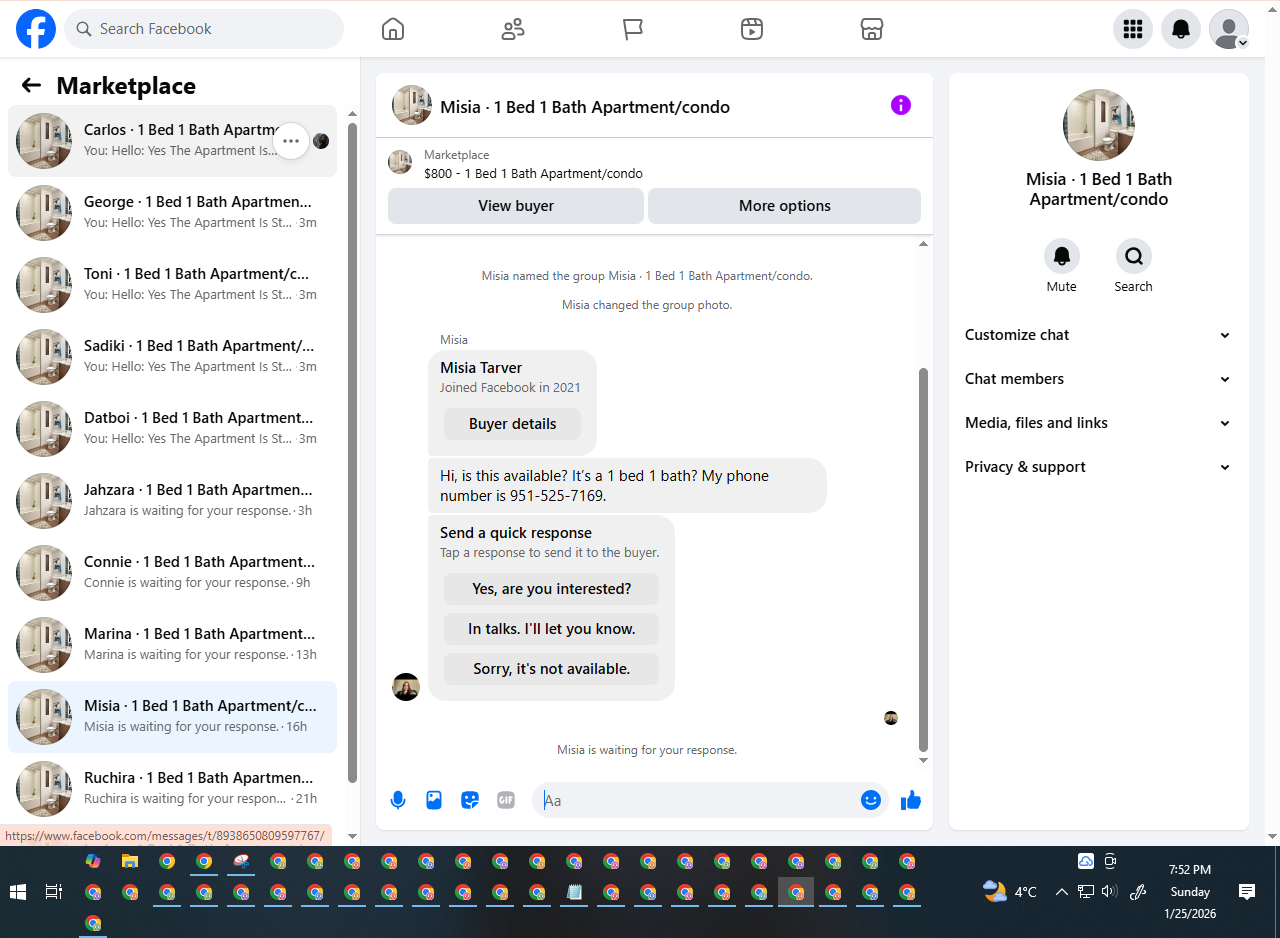This screenshot has height=938, width=1280.
Task: Open the Connie conversation
Action: tap(172, 573)
